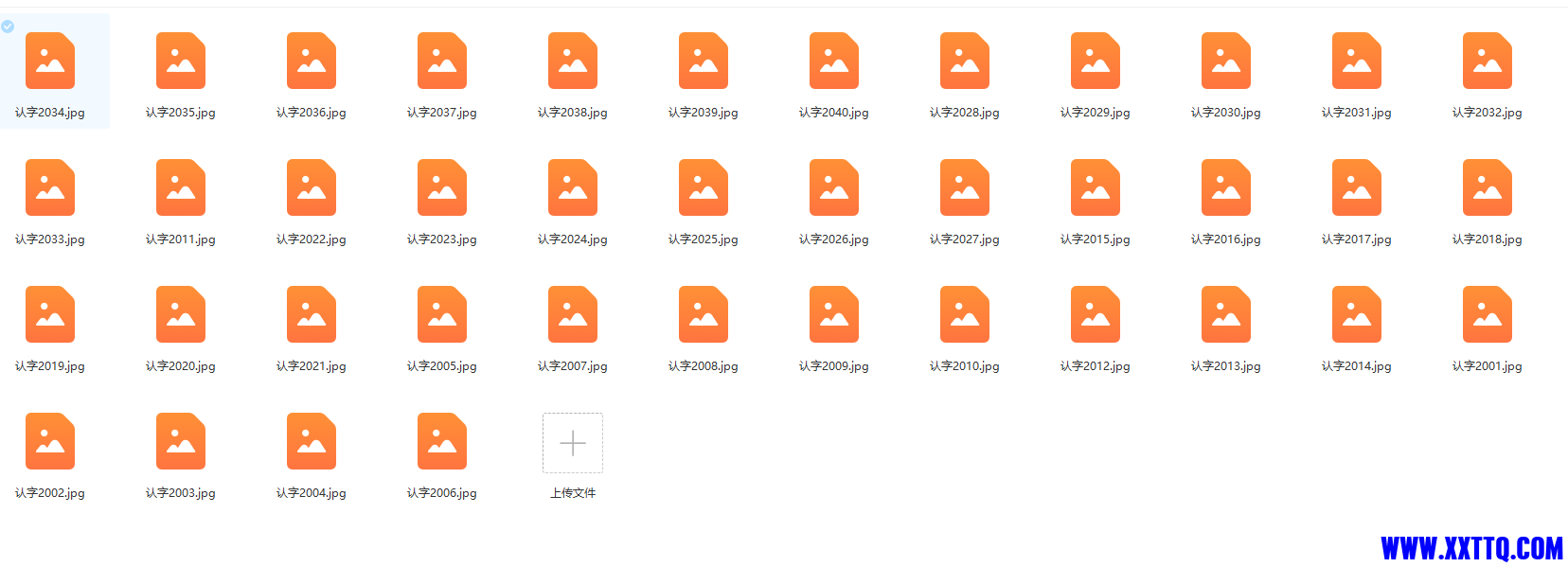Select the image file icon for 认字2034.jpg
The image size is (1568, 567).
coord(50,61)
